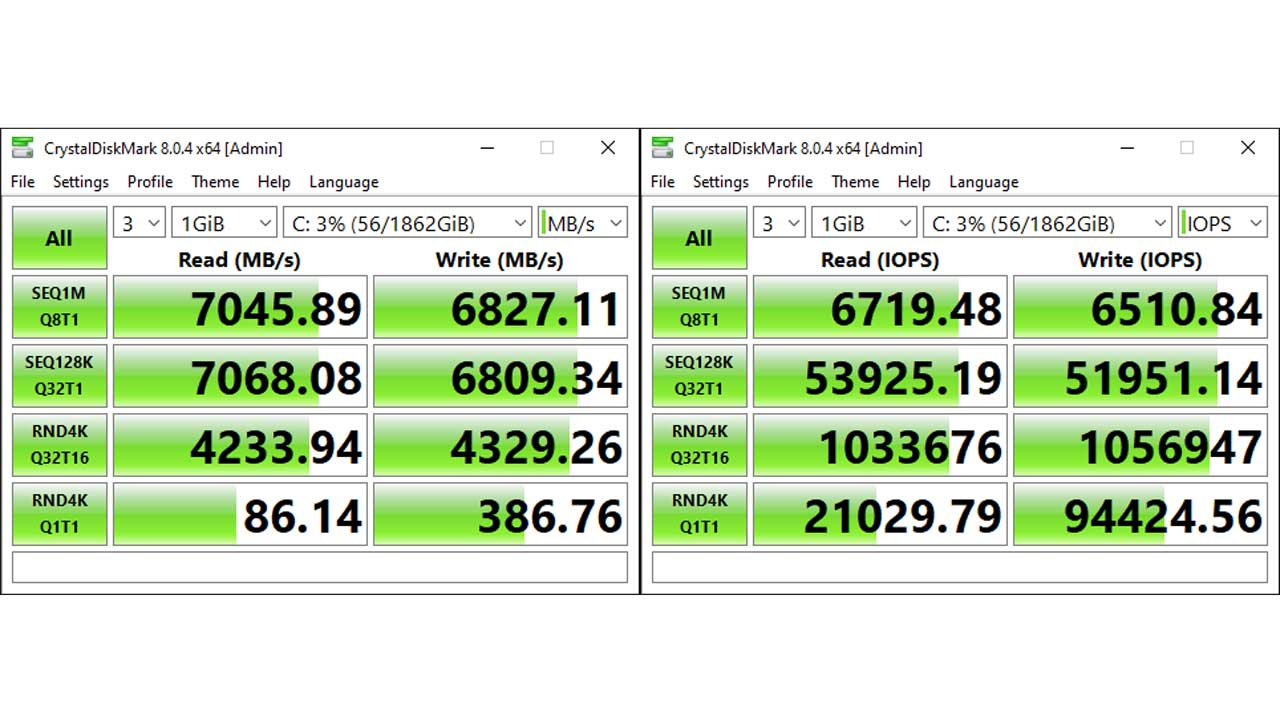This screenshot has width=1280, height=720.
Task: Expand the C: drive dropdown in the IOPS window
Action: tap(1048, 223)
